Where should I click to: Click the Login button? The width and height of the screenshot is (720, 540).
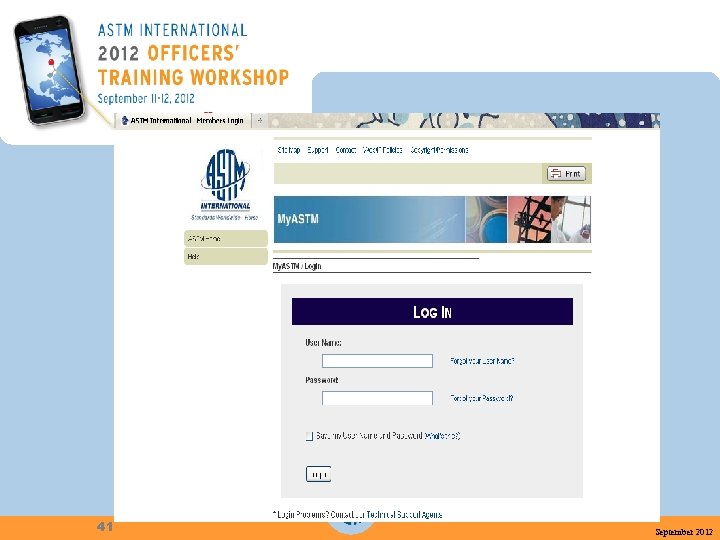tap(318, 474)
